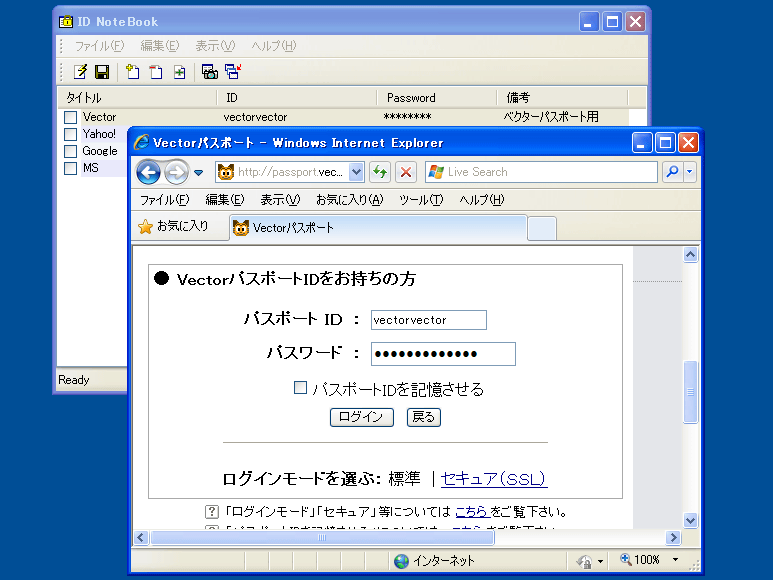Click the ID column header in ID NoteBook
The height and width of the screenshot is (580, 773).
click(297, 98)
